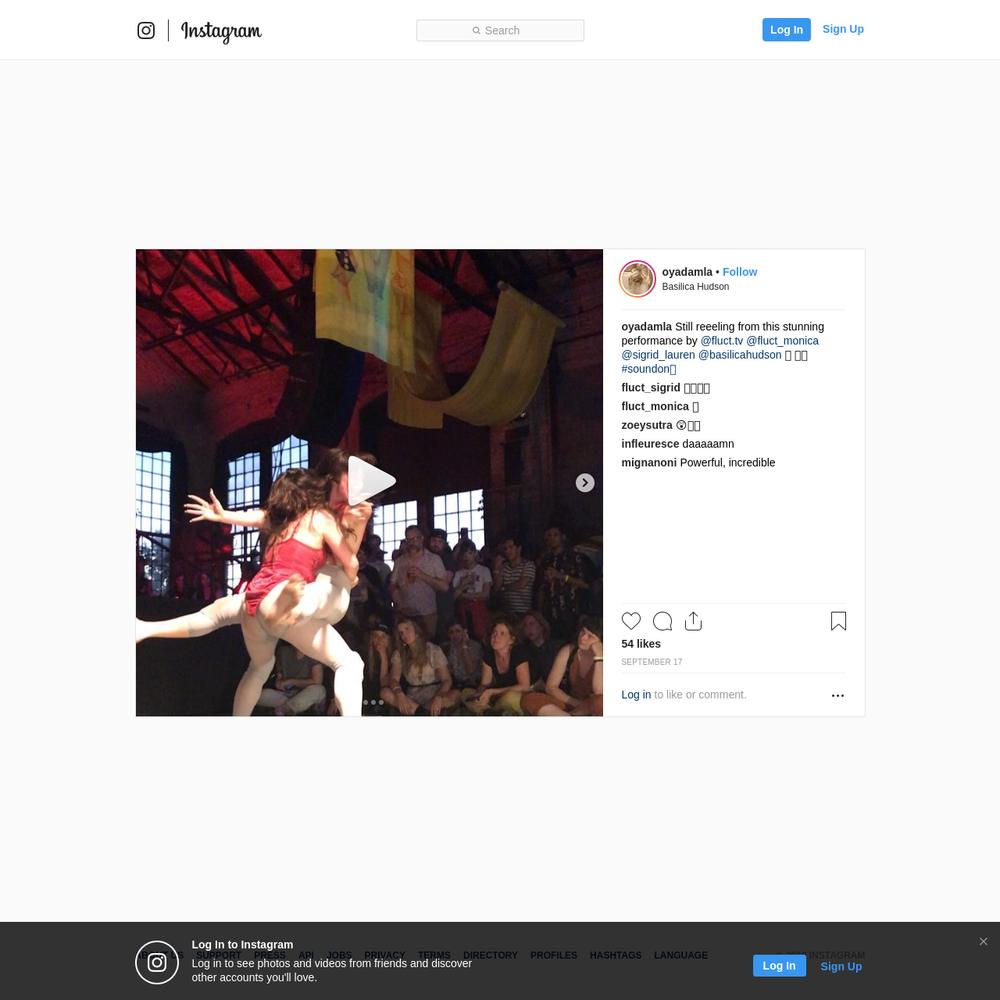Open infleuresce commenter profile

(650, 444)
